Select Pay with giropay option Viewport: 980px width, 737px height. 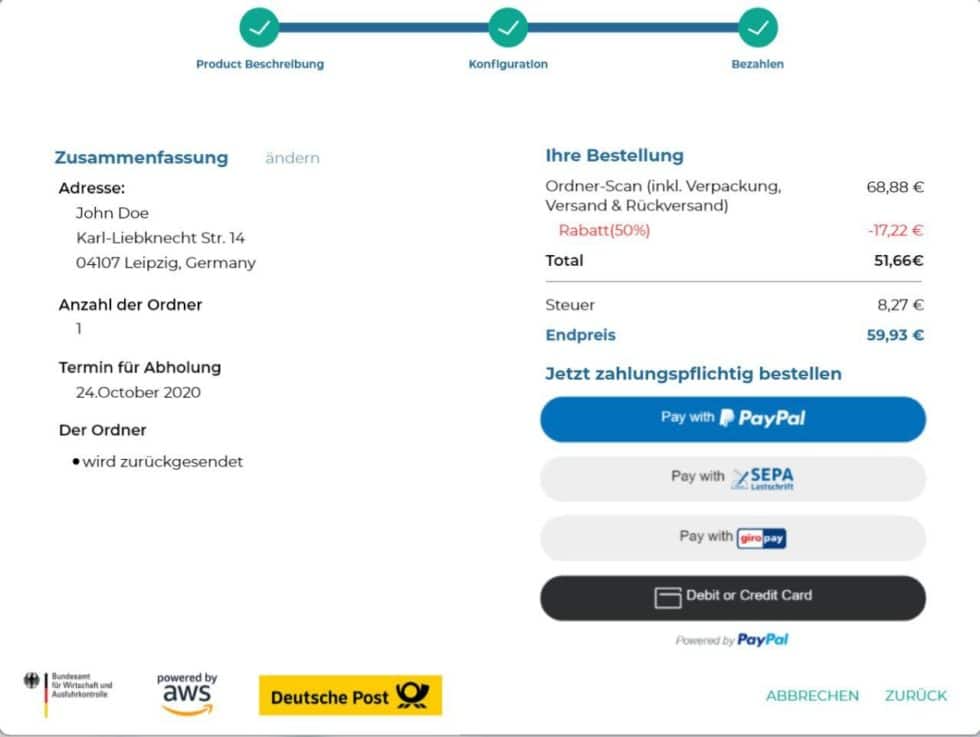(733, 537)
